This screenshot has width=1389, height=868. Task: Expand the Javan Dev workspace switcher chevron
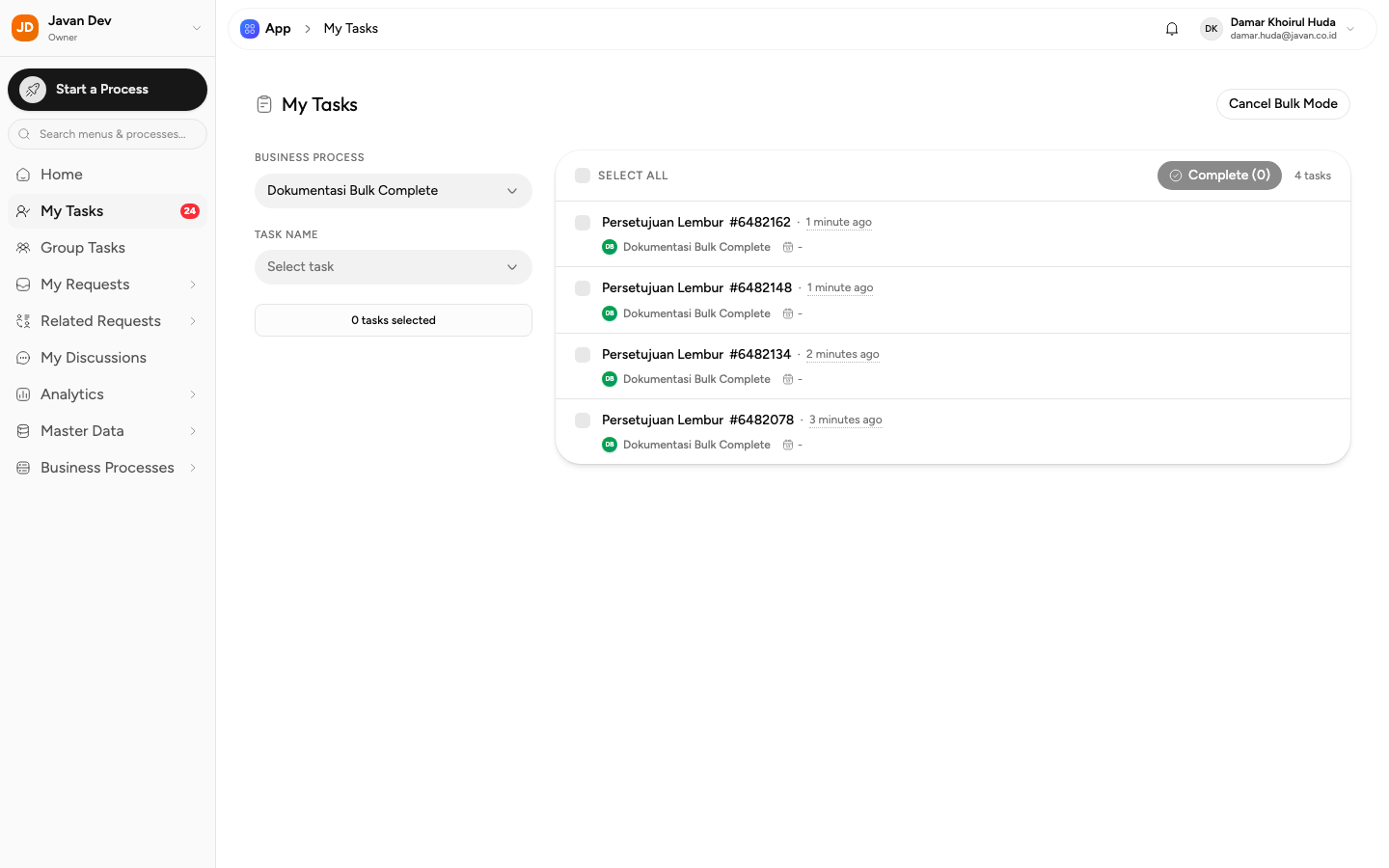(197, 28)
